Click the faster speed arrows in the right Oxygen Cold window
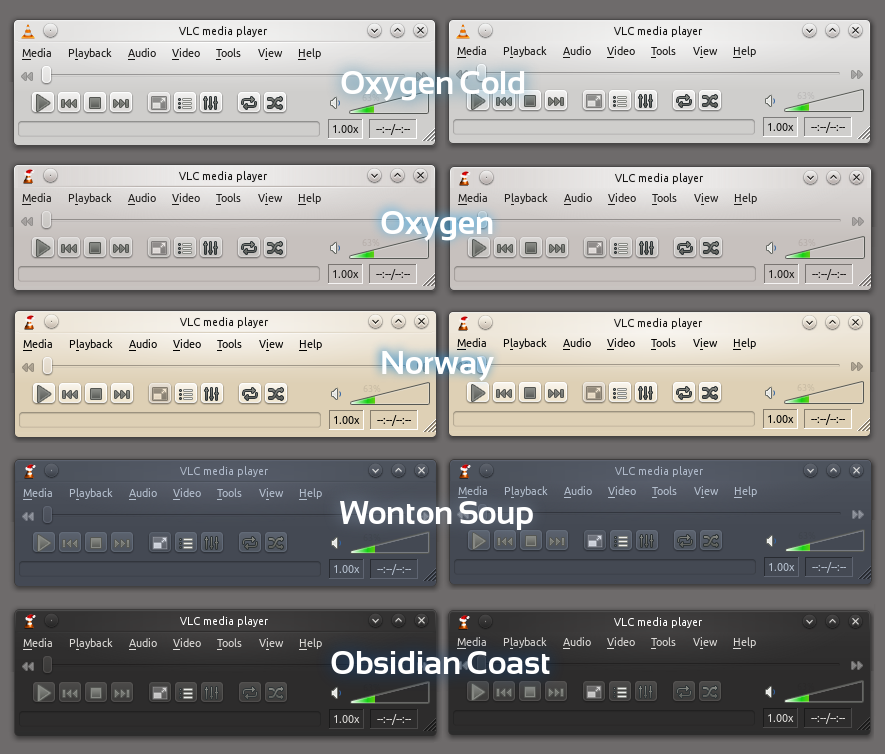885x754 pixels. point(857,74)
